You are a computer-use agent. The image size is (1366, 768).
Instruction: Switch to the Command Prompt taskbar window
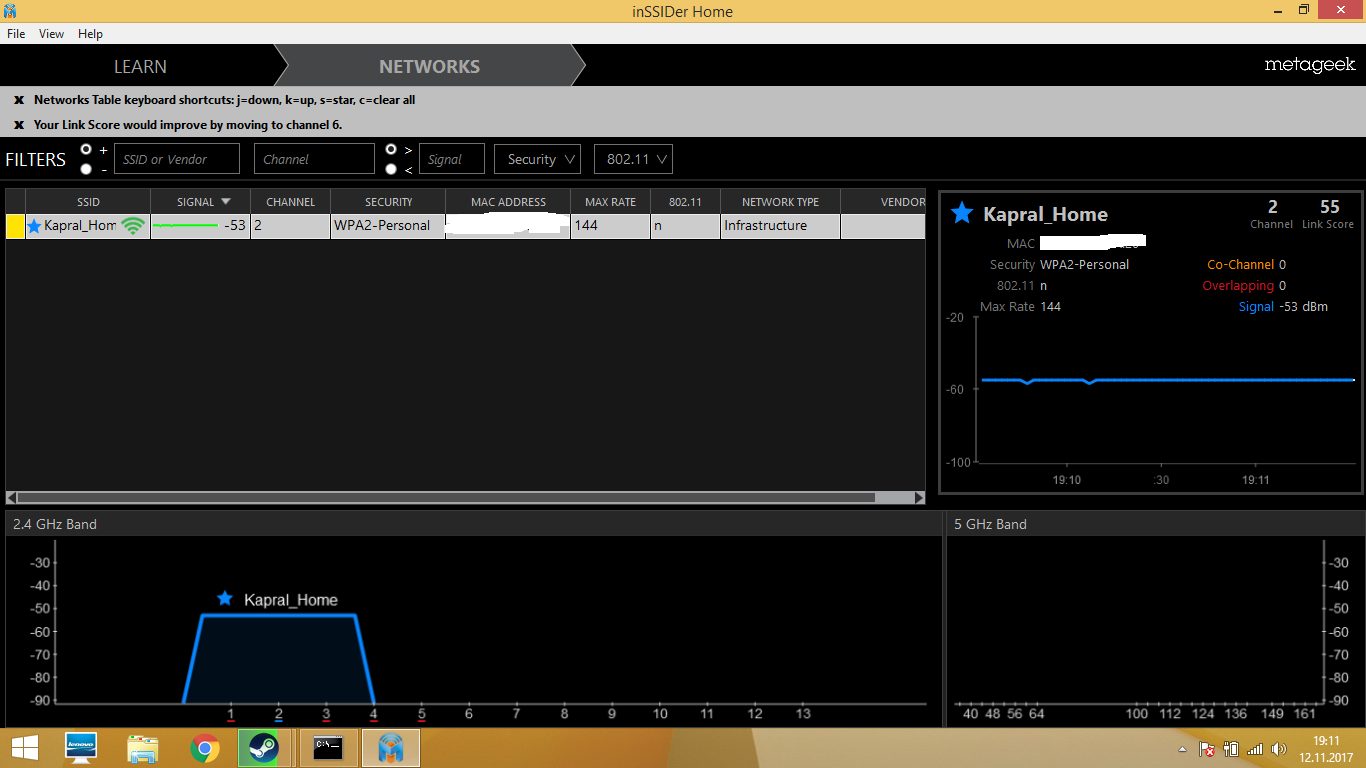point(328,748)
